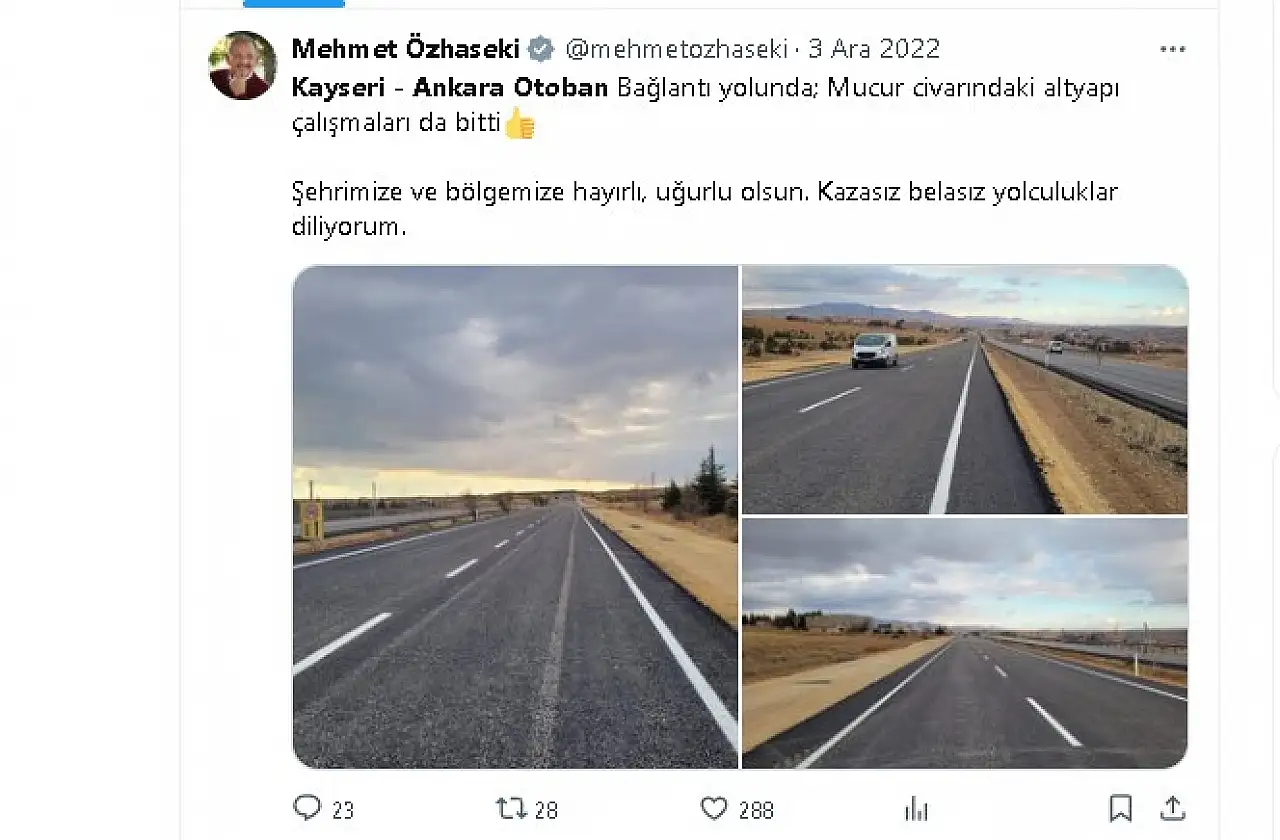Open the 3 Ara 2022 timestamp
The width and height of the screenshot is (1280, 840).
click(874, 49)
